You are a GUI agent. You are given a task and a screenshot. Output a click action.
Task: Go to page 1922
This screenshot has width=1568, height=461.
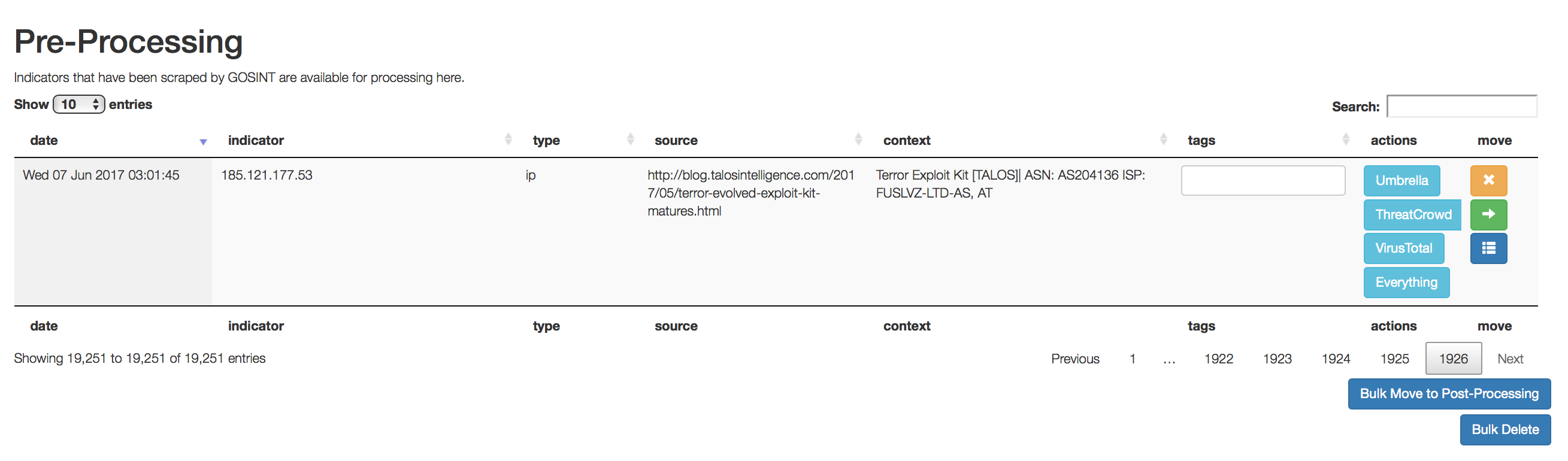pos(1218,359)
